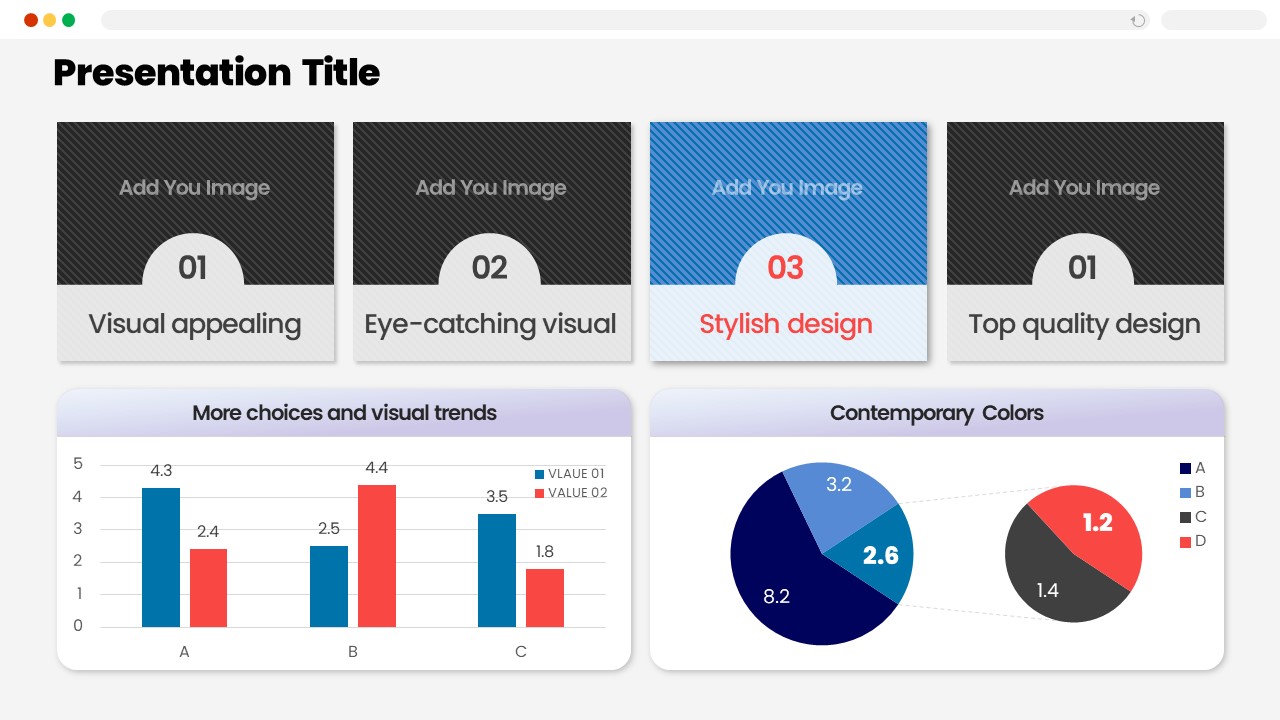Click the yellow window dot

[50, 20]
